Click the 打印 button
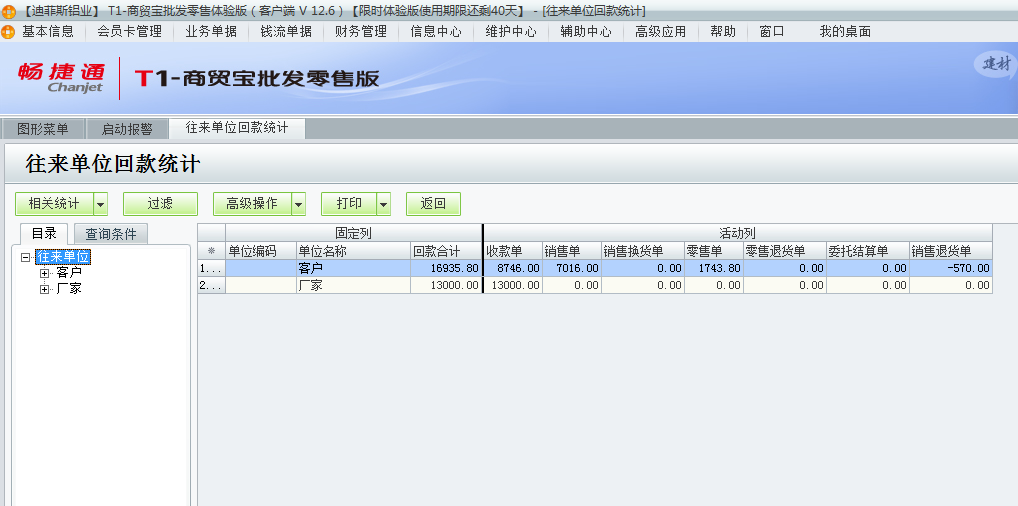The width and height of the screenshot is (1018, 506). [349, 204]
